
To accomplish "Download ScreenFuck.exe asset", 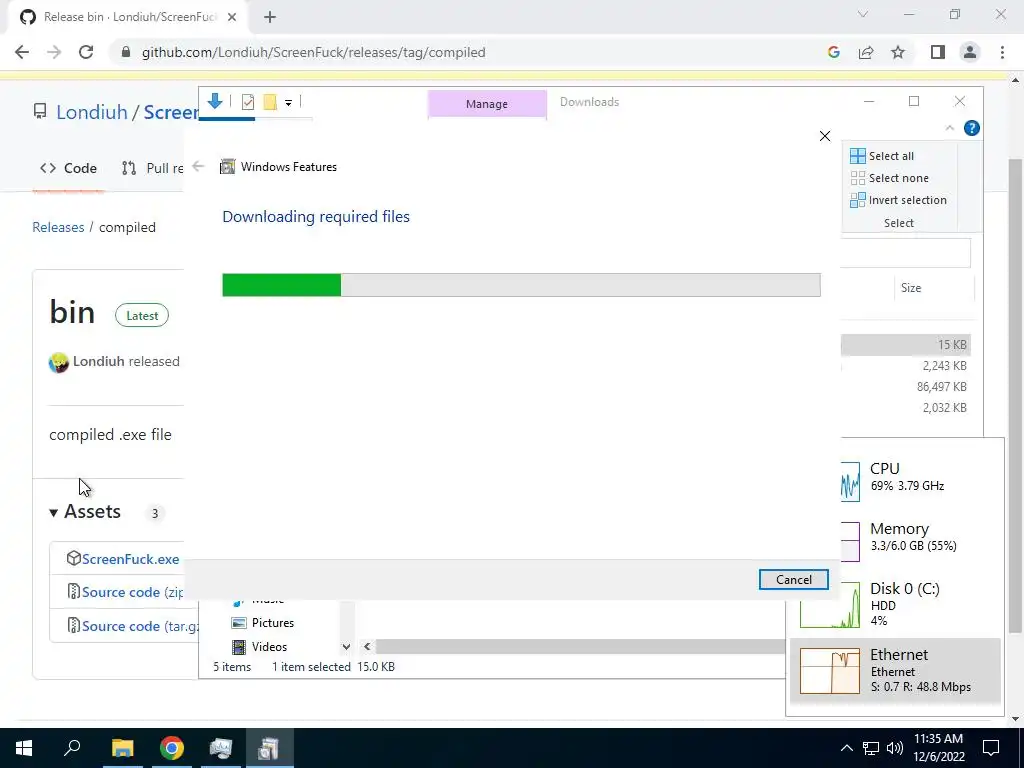I will point(130,559).
